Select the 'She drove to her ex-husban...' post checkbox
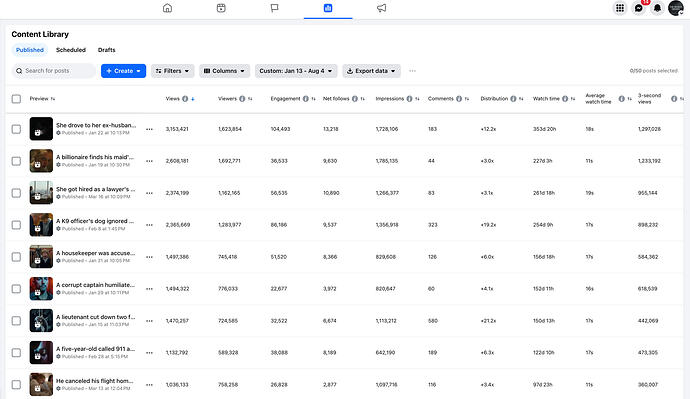The image size is (690, 399). click(x=16, y=129)
